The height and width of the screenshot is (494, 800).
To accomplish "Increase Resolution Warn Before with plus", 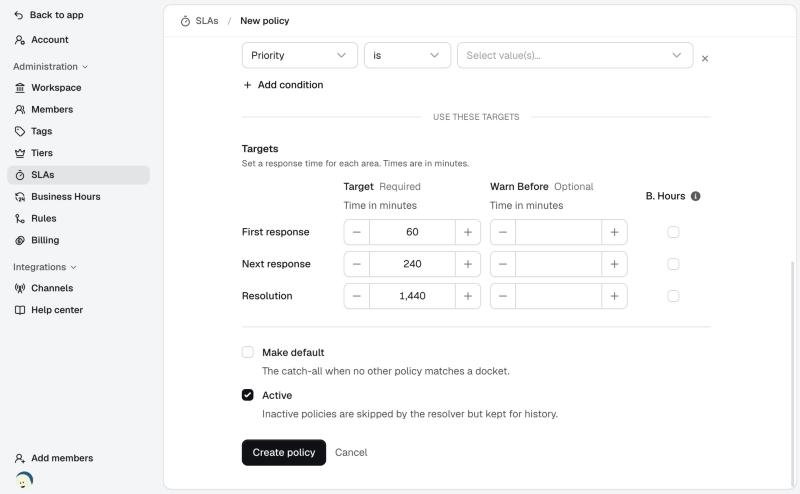I will (x=614, y=296).
